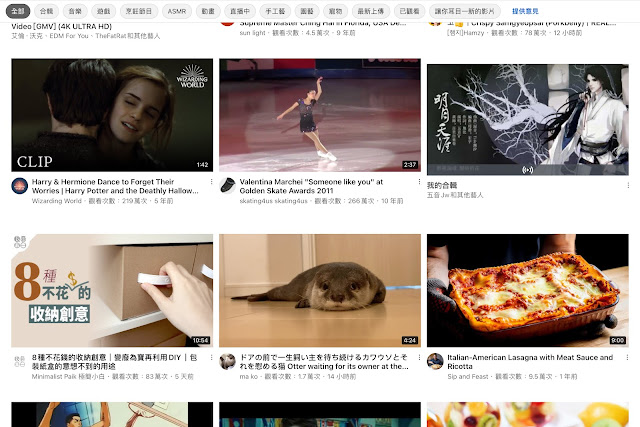The height and width of the screenshot is (427, 640).
Task: Click the ma ko channel name
Action: 249,376
